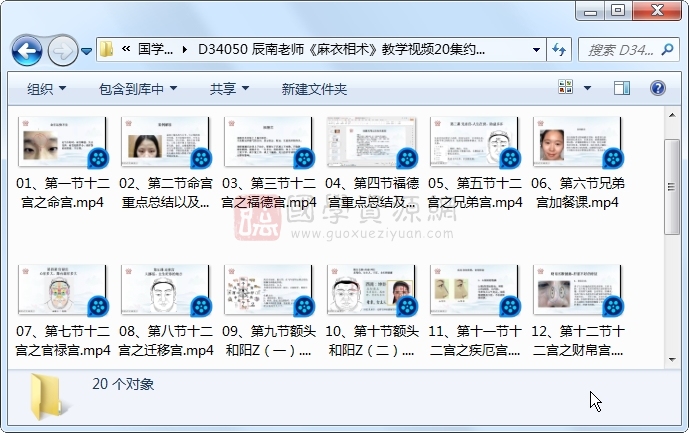Click file name 11、第十一节十二宫之疾厄宫

coord(475,341)
